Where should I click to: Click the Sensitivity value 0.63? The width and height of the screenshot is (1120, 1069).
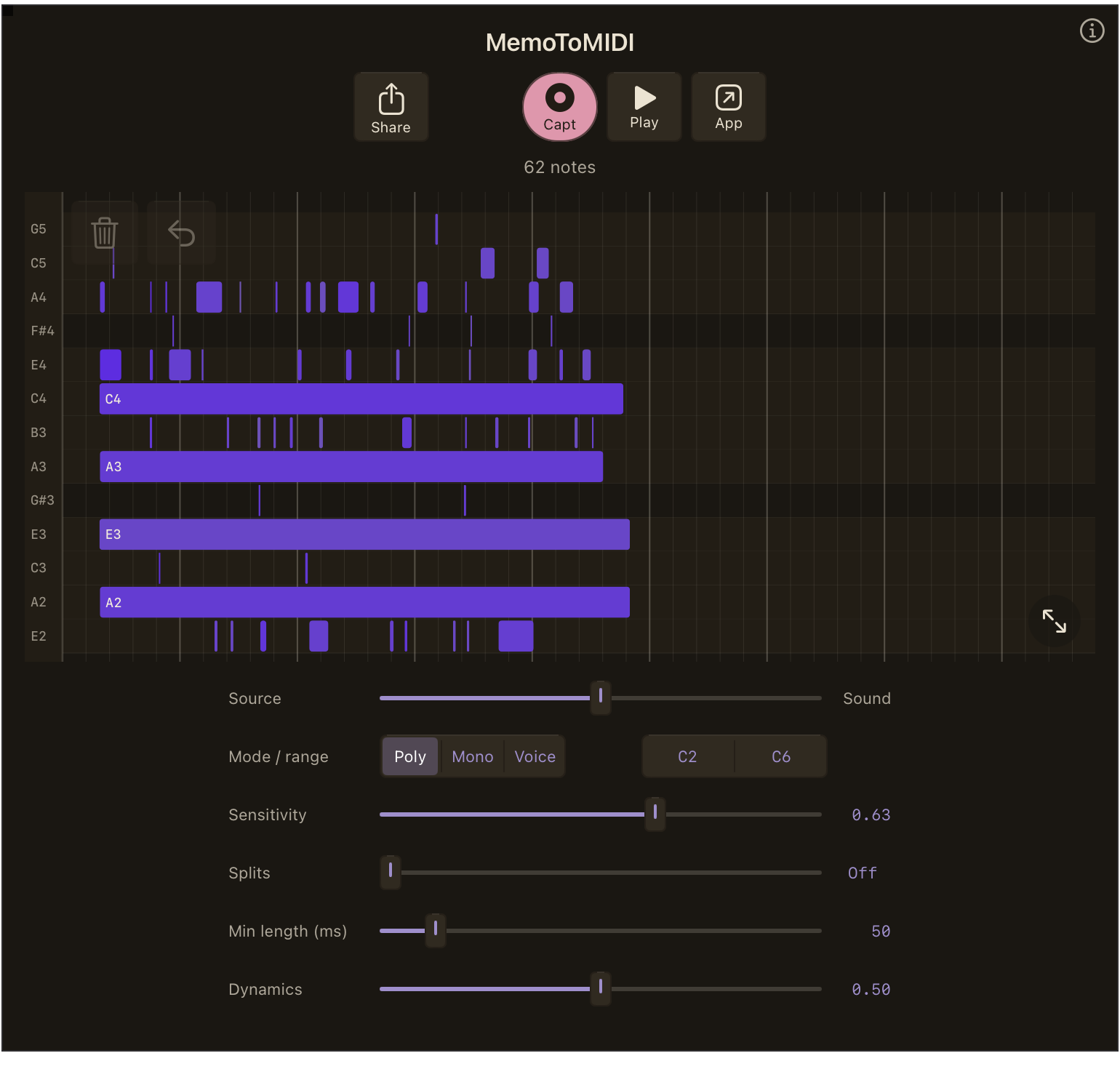tap(871, 814)
